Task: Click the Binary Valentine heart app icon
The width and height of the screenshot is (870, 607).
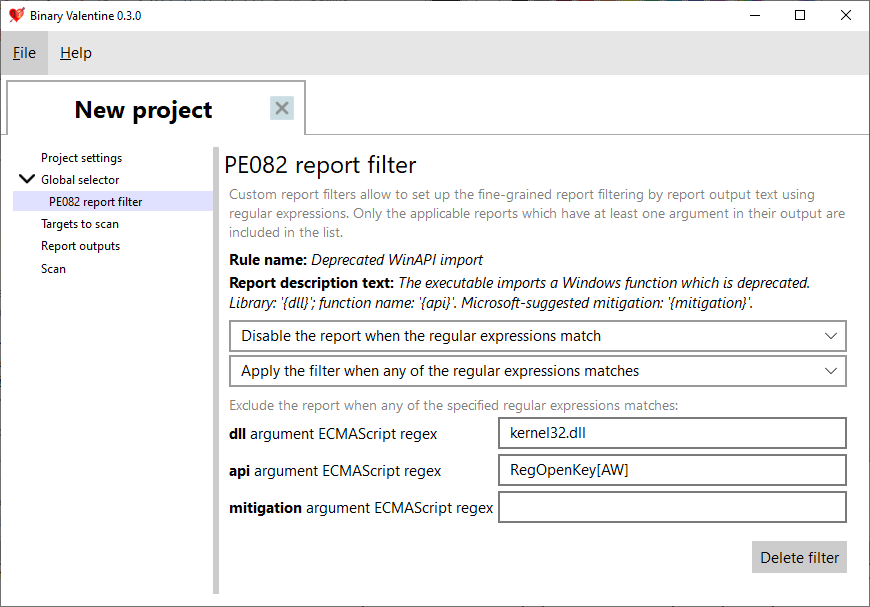Action: tap(17, 15)
